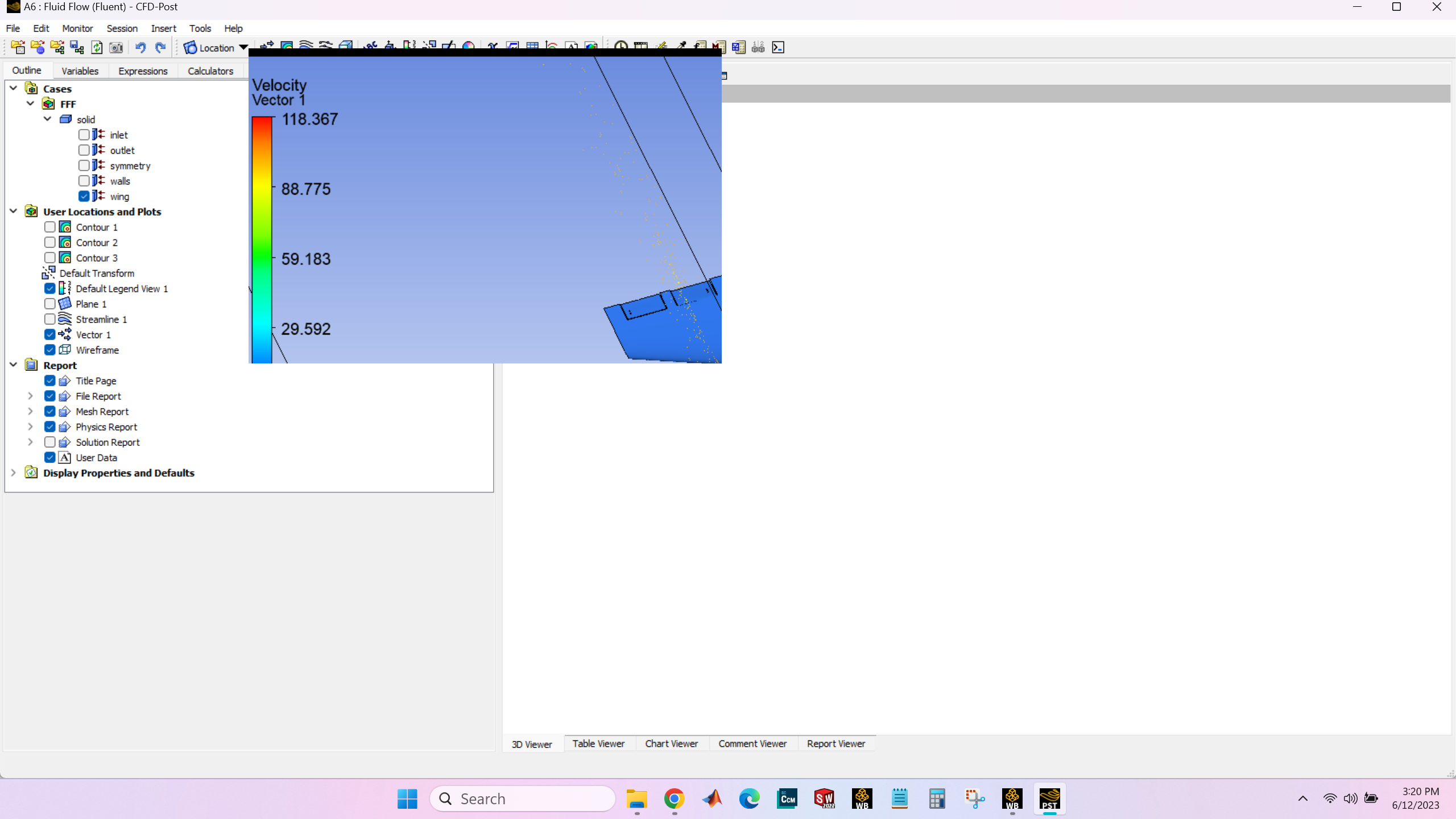1456x819 pixels.
Task: Uncheck the Vector 1 visibility checkbox
Action: tap(50, 334)
